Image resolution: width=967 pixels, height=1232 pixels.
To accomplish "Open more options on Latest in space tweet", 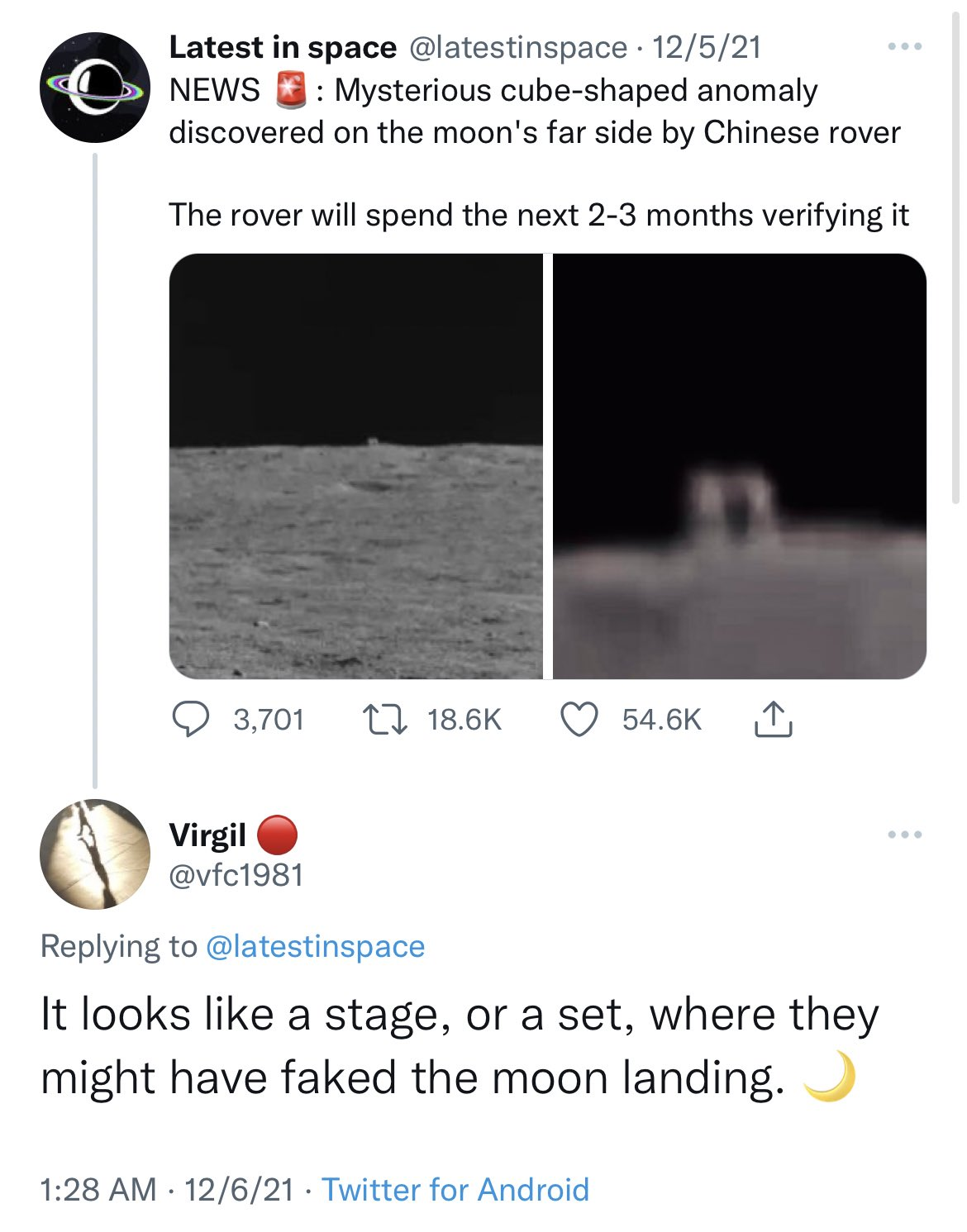I will [x=905, y=47].
